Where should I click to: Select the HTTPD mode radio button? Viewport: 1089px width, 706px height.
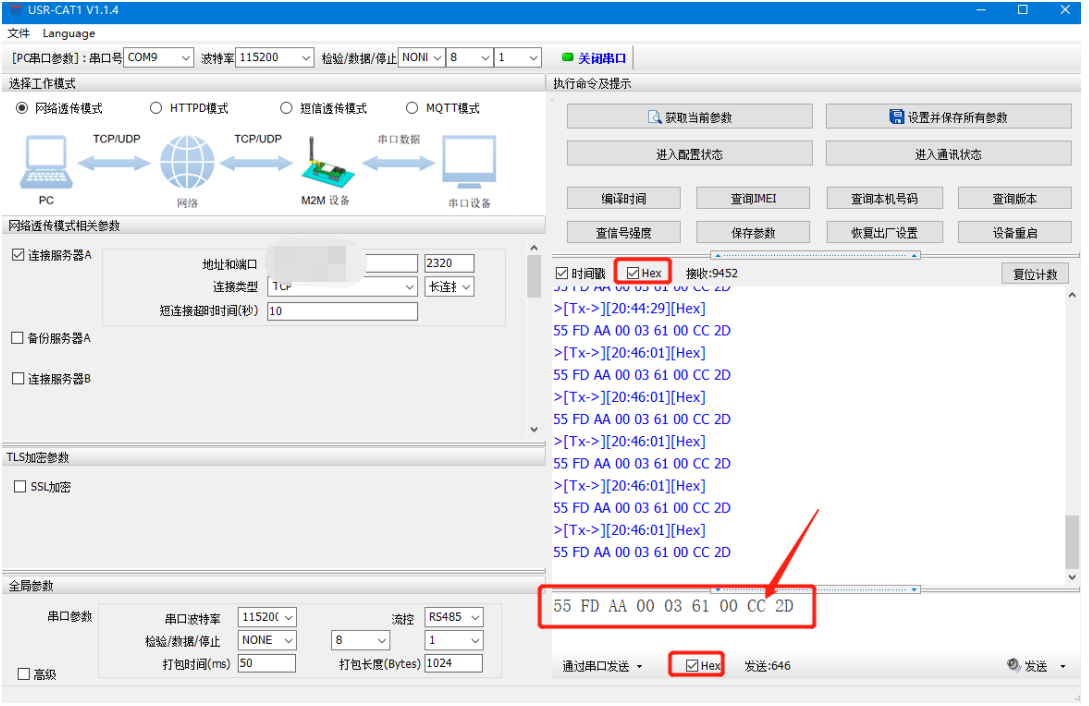click(x=157, y=108)
